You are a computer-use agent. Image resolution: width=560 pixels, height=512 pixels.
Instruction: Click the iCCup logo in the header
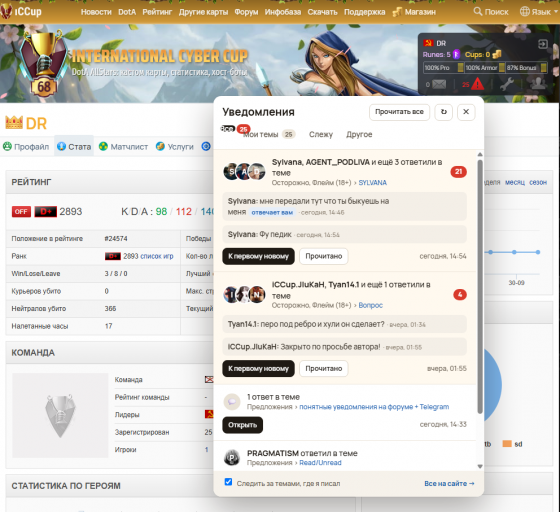point(21,11)
